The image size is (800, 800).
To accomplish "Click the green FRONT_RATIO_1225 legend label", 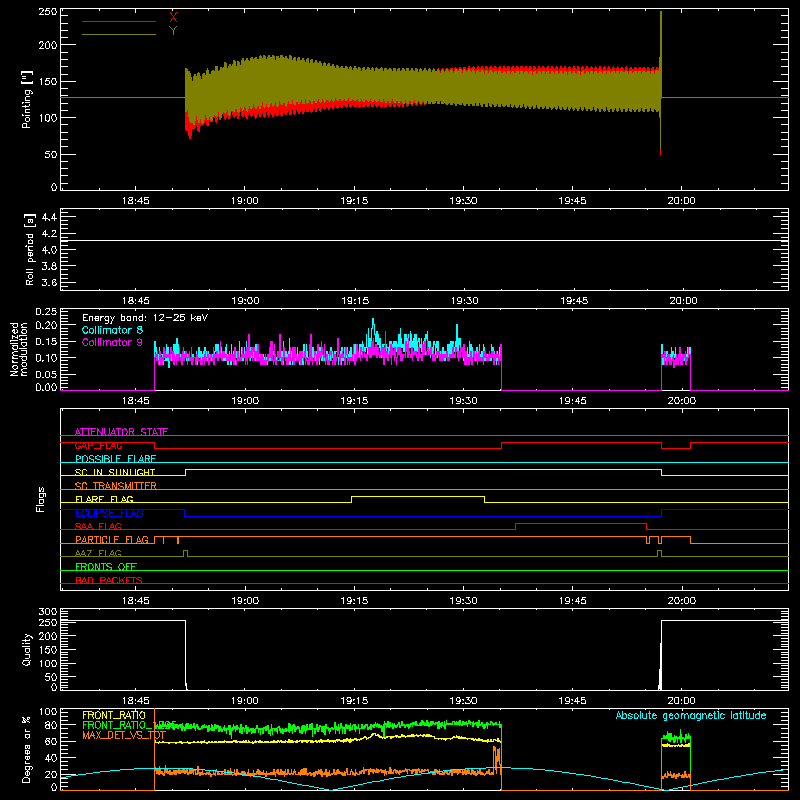I will pos(129,725).
